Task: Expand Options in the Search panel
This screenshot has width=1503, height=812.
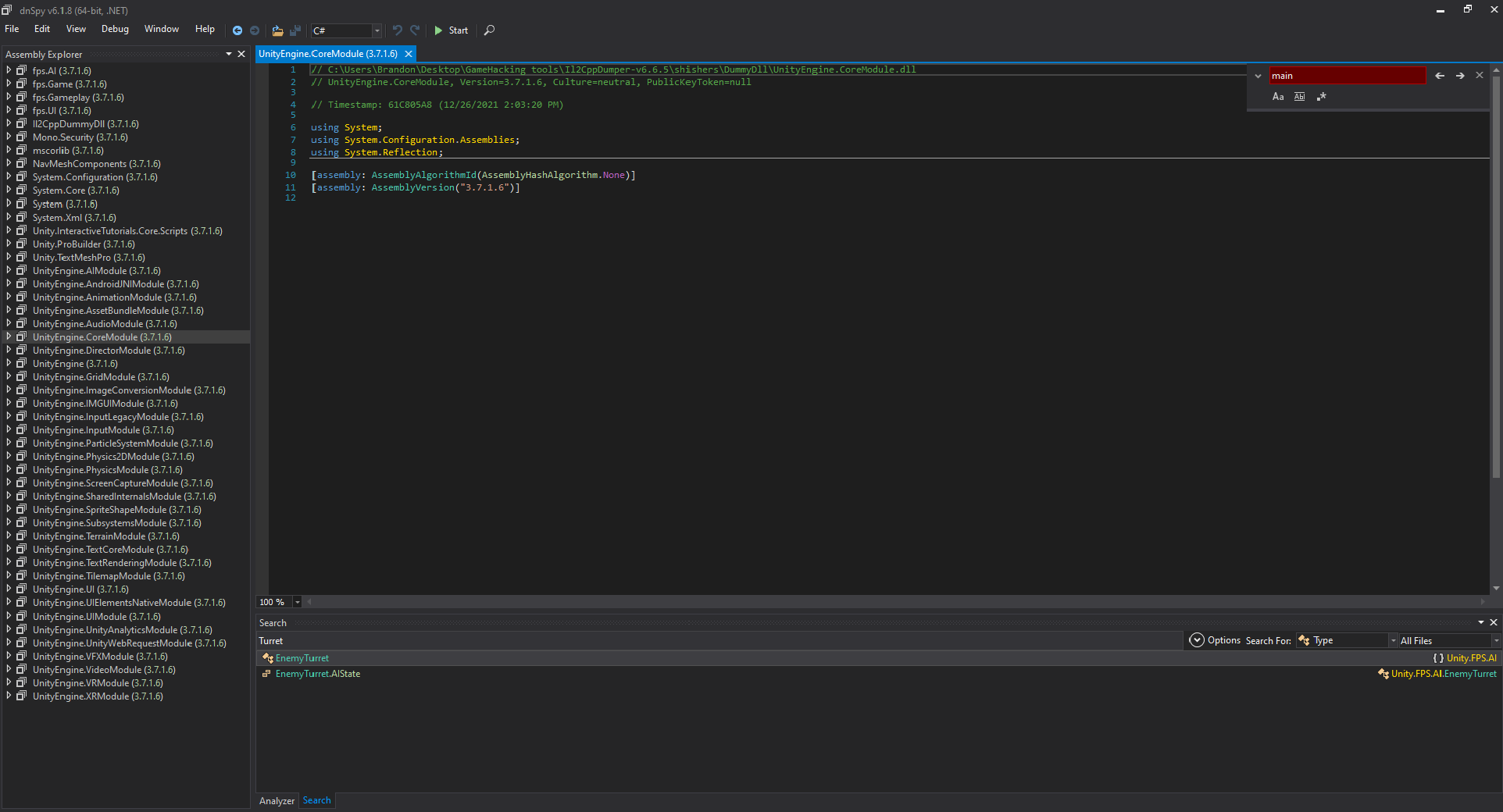Action: coord(1196,640)
